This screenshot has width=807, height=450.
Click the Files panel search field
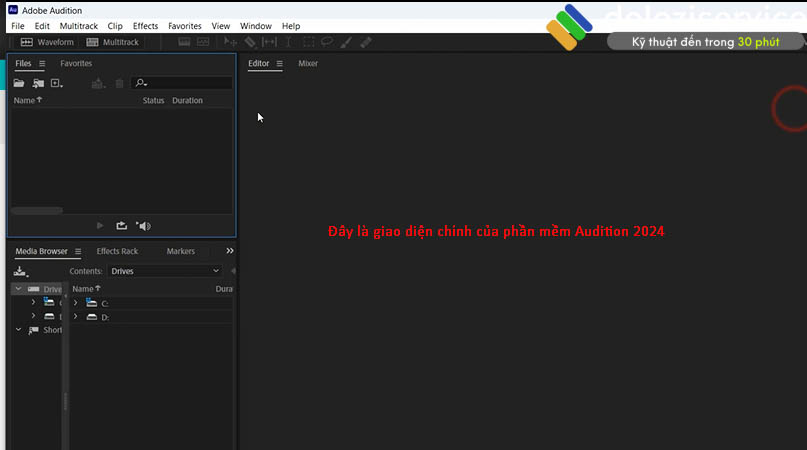click(185, 84)
